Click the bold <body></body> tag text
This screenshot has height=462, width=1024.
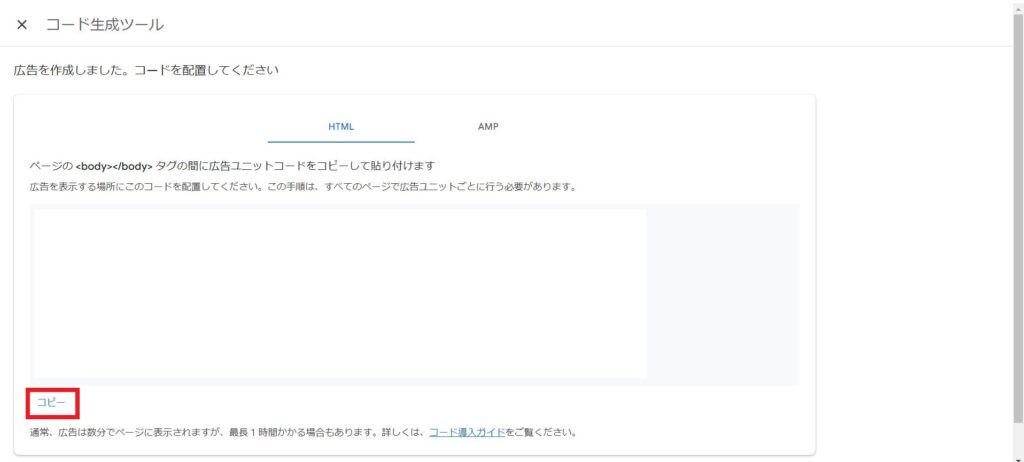pos(114,165)
